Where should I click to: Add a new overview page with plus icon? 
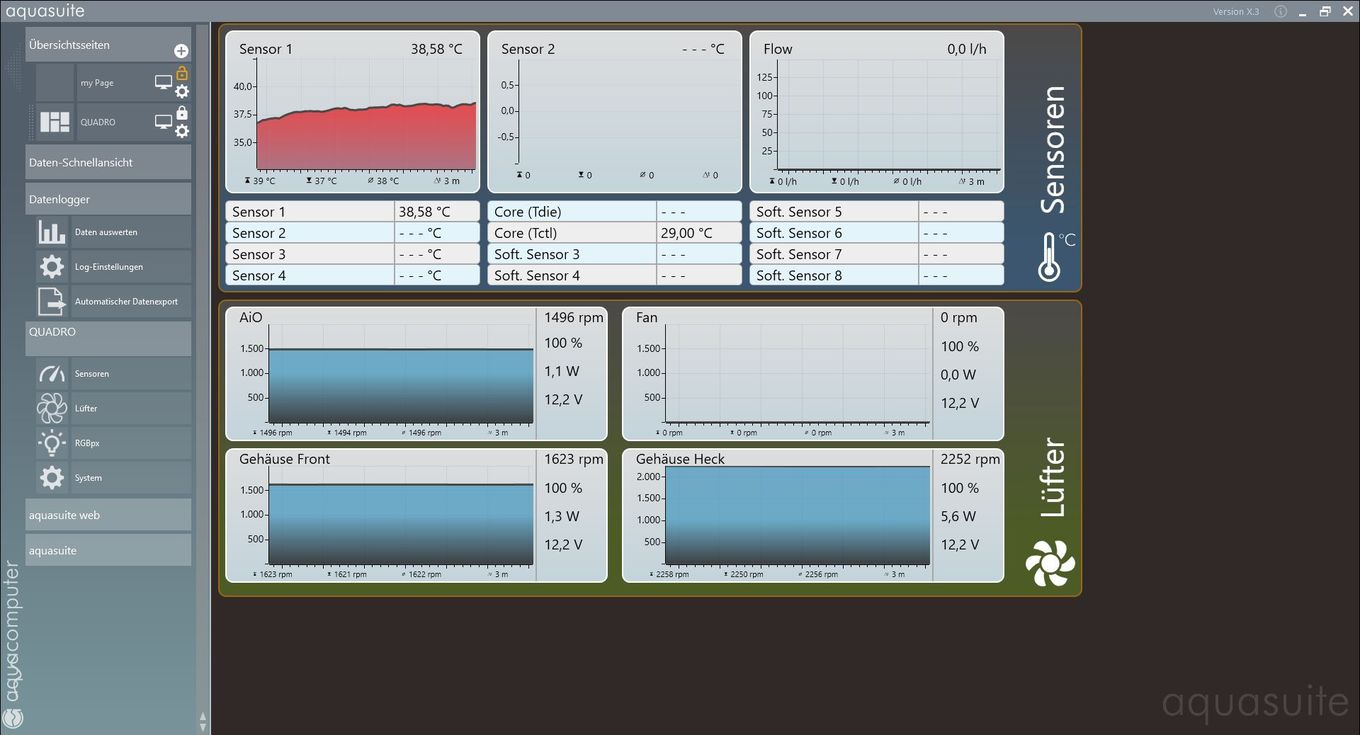click(x=181, y=51)
